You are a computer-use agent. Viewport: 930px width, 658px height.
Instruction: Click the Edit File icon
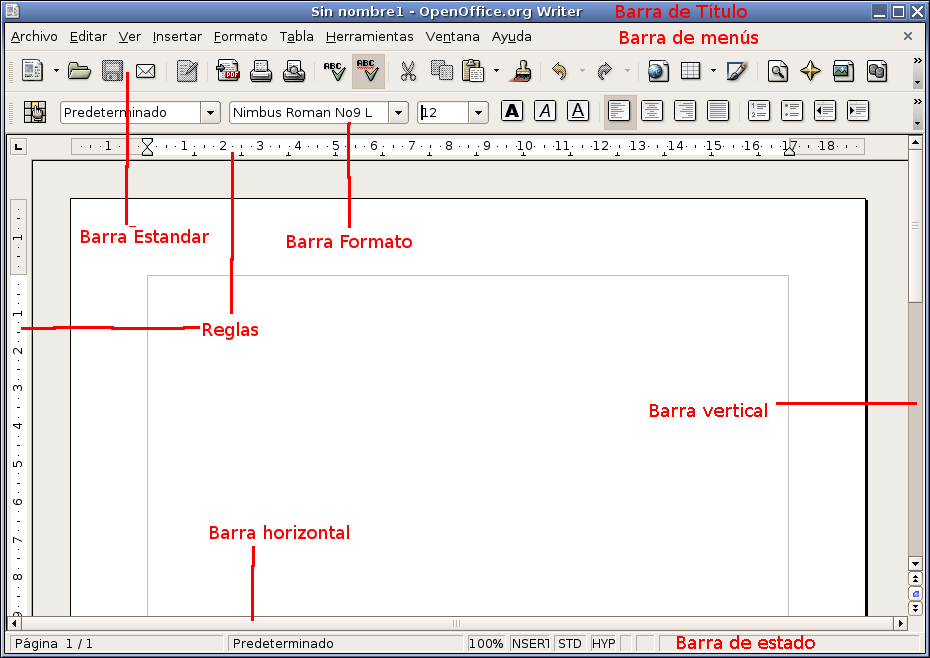[187, 71]
